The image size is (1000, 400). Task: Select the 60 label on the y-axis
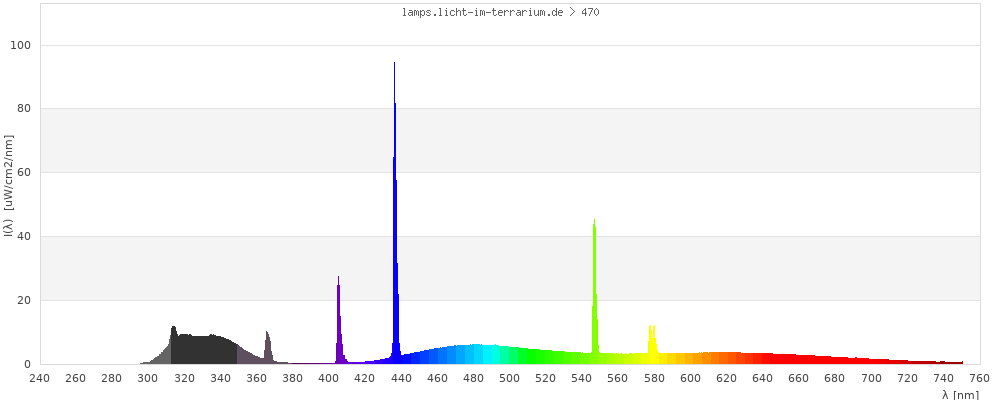24,172
